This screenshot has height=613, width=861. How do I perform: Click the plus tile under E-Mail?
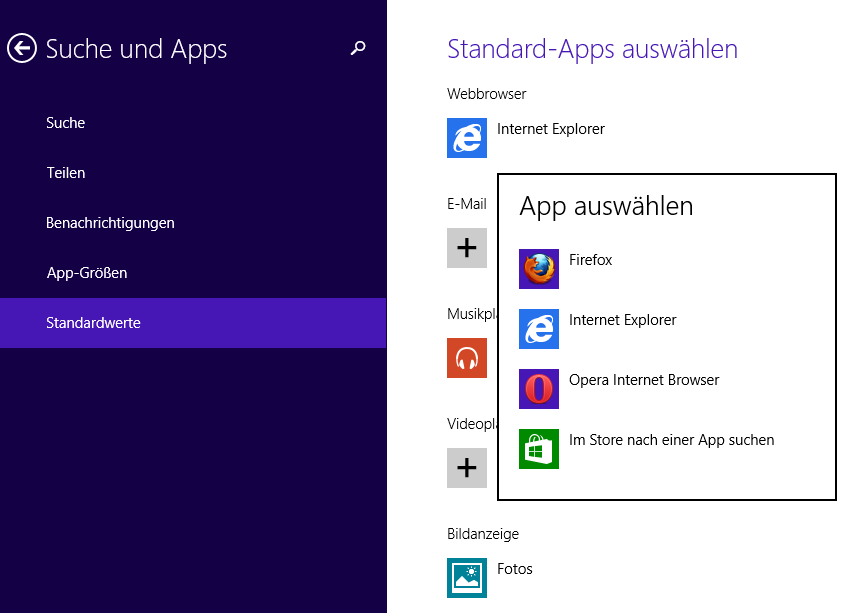(x=467, y=248)
